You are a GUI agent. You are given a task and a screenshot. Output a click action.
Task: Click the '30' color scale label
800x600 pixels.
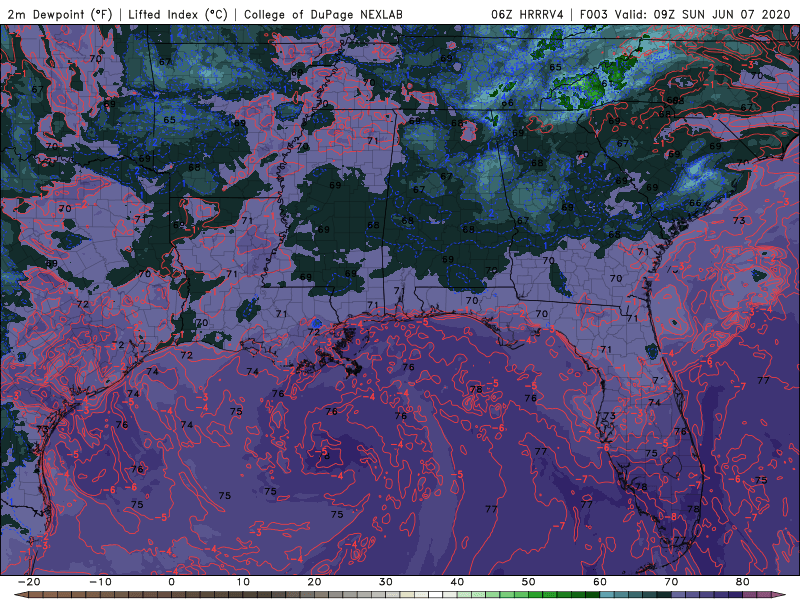[x=386, y=582]
